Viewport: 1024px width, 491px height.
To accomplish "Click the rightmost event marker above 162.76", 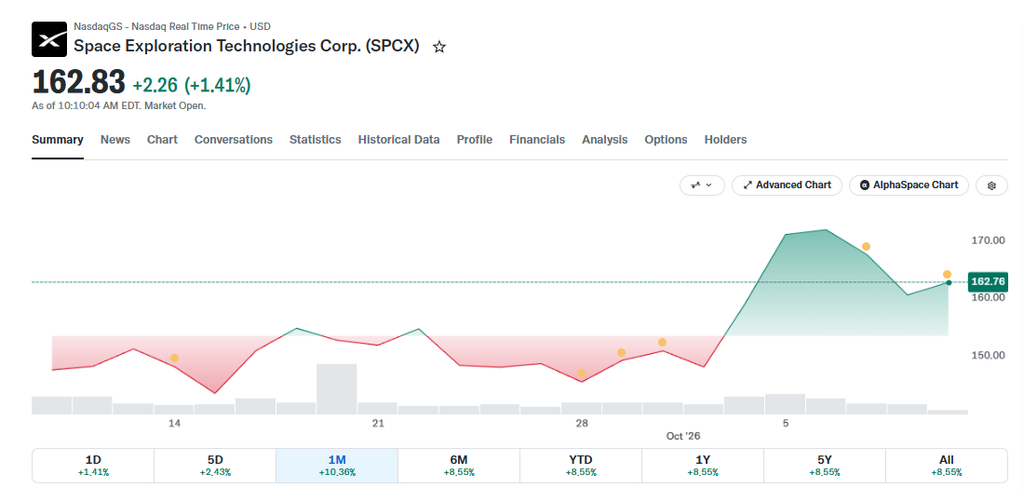I will point(947,274).
